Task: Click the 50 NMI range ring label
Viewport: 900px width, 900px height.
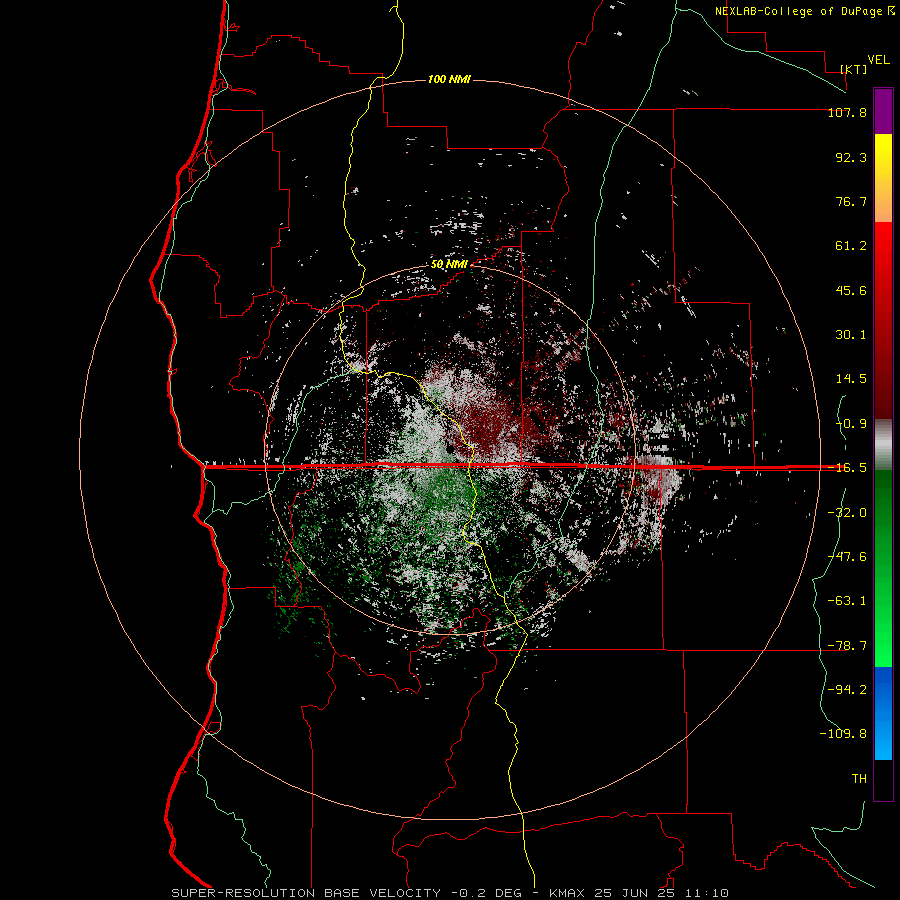Action: click(x=449, y=264)
